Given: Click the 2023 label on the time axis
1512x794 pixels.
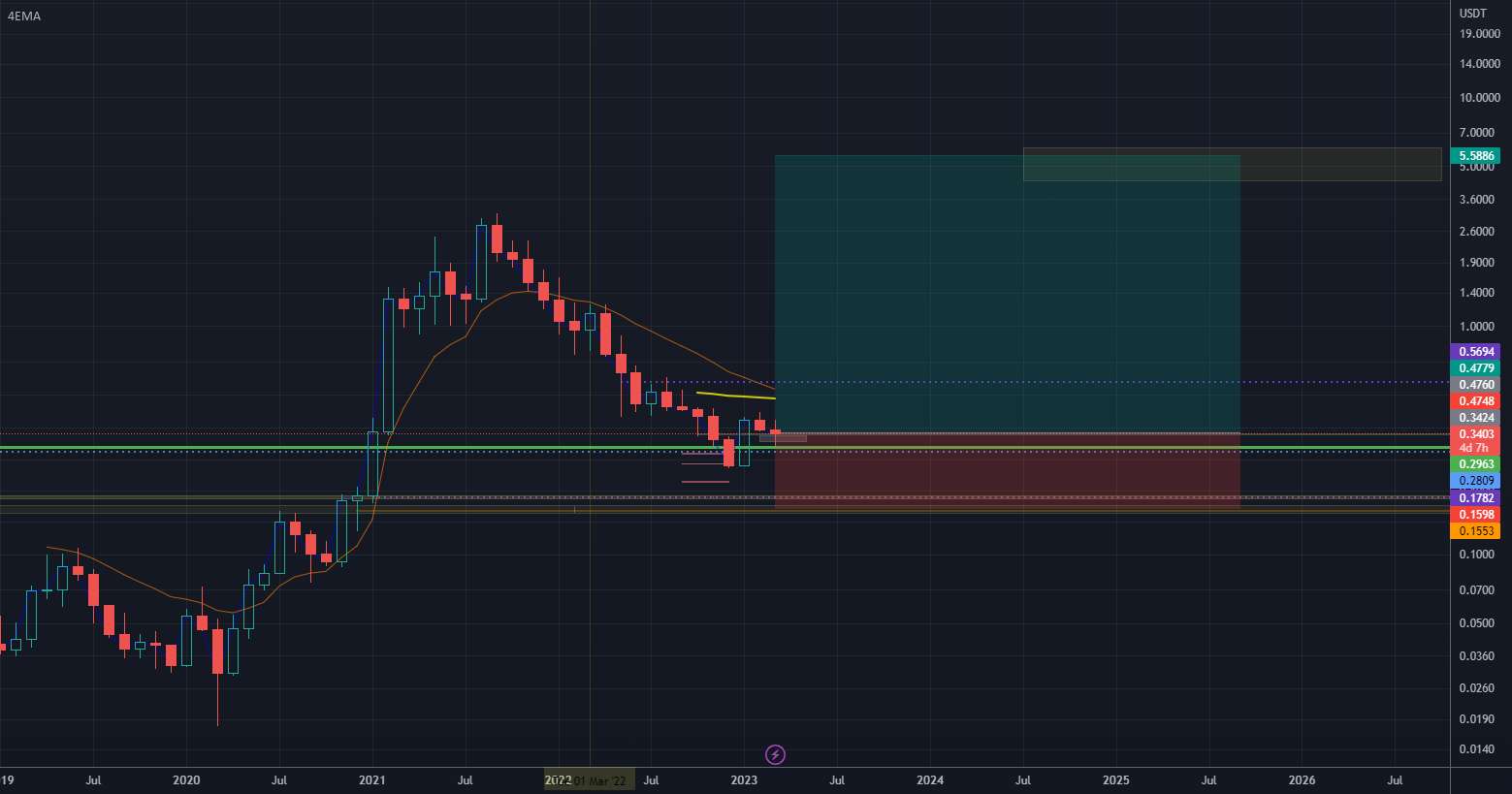Looking at the screenshot, I should coord(744,780).
